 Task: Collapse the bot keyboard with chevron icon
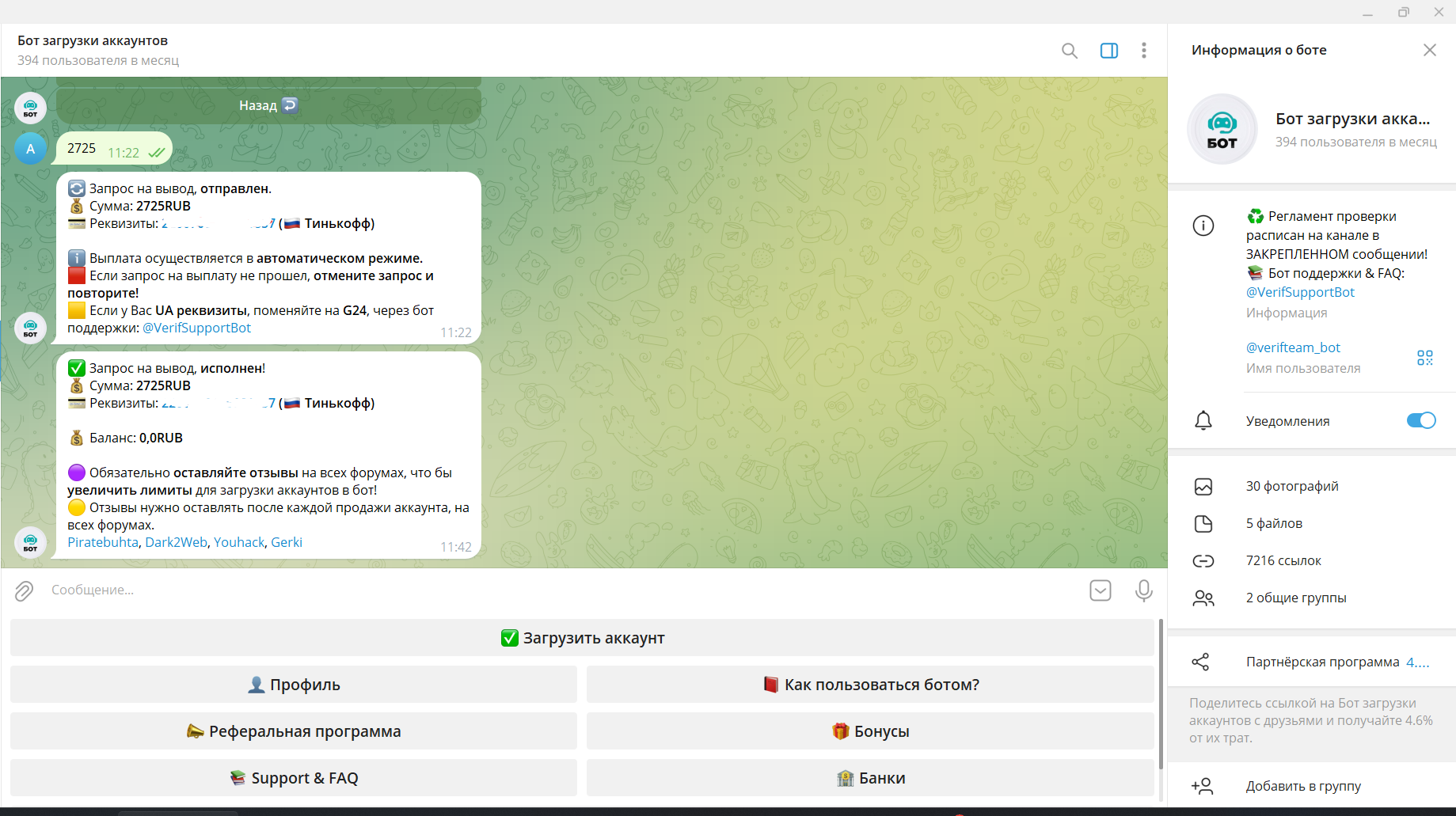1100,590
